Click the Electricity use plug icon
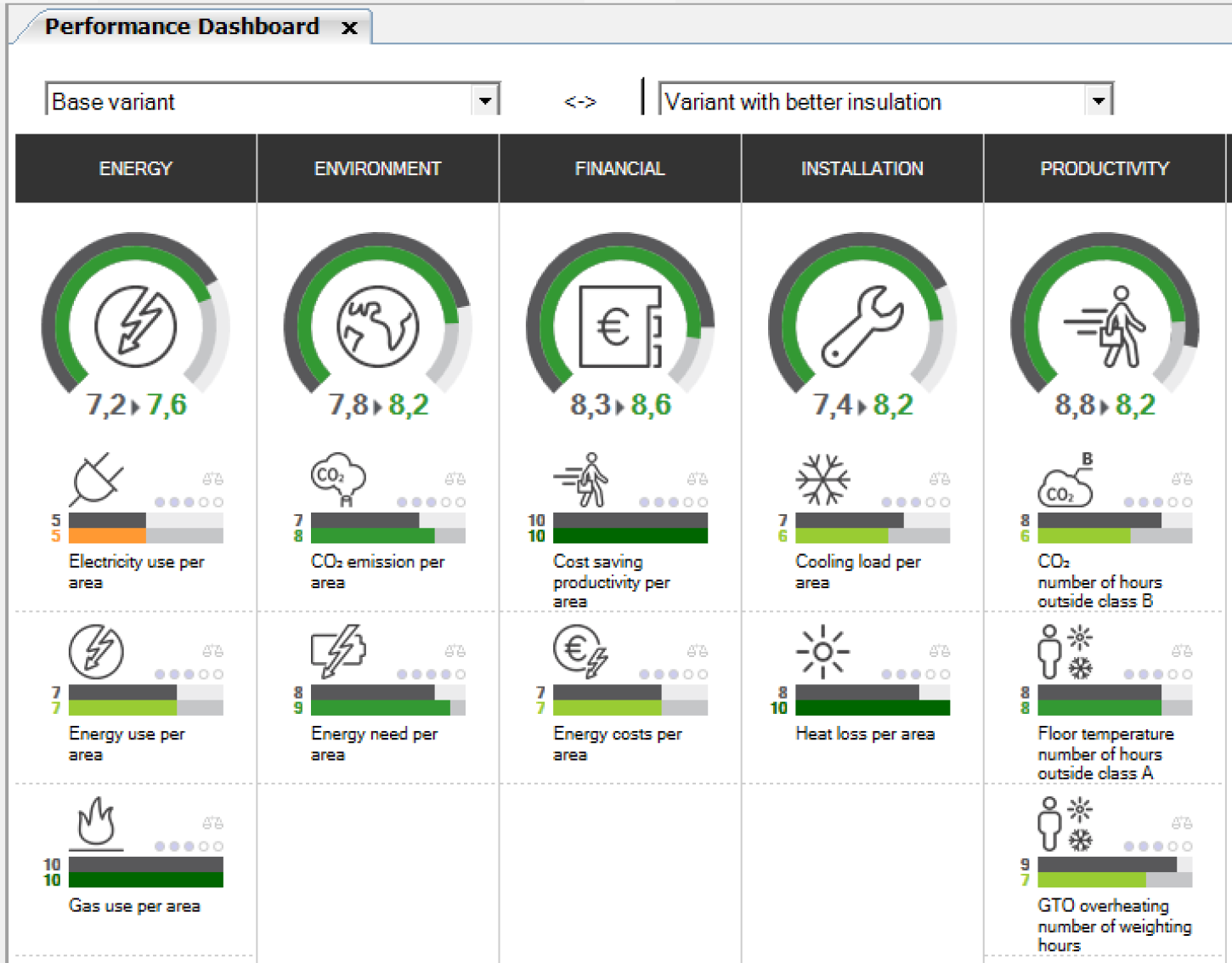 [x=96, y=480]
